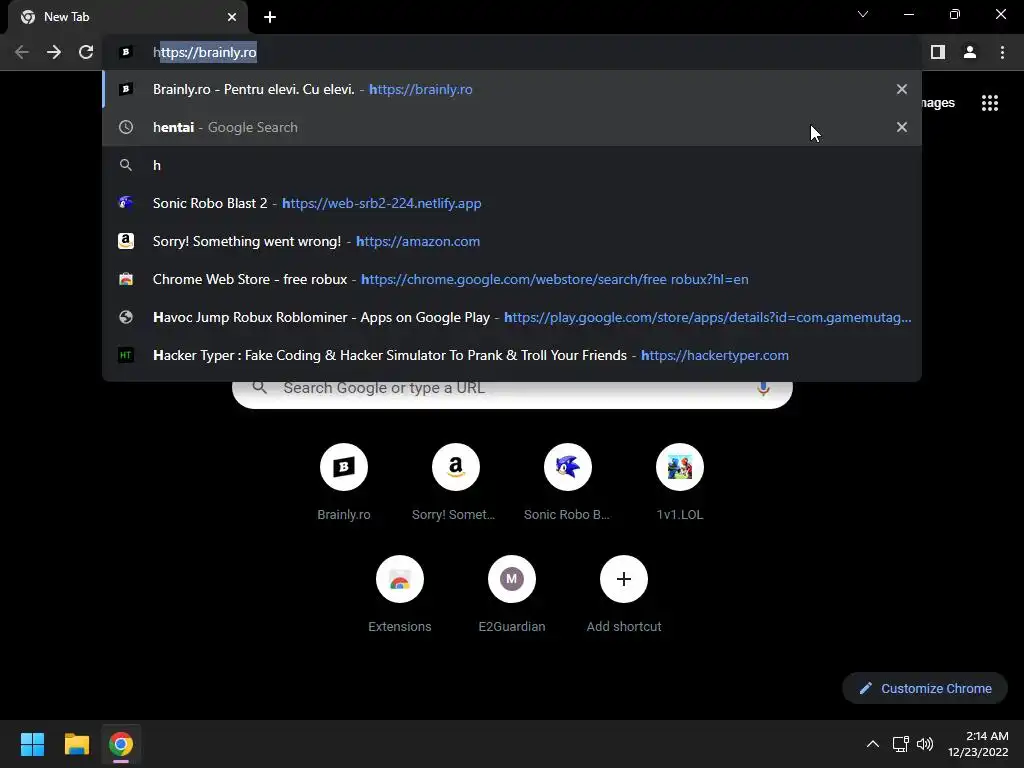Close the New Tab tab
The height and width of the screenshot is (768, 1024).
(x=232, y=17)
